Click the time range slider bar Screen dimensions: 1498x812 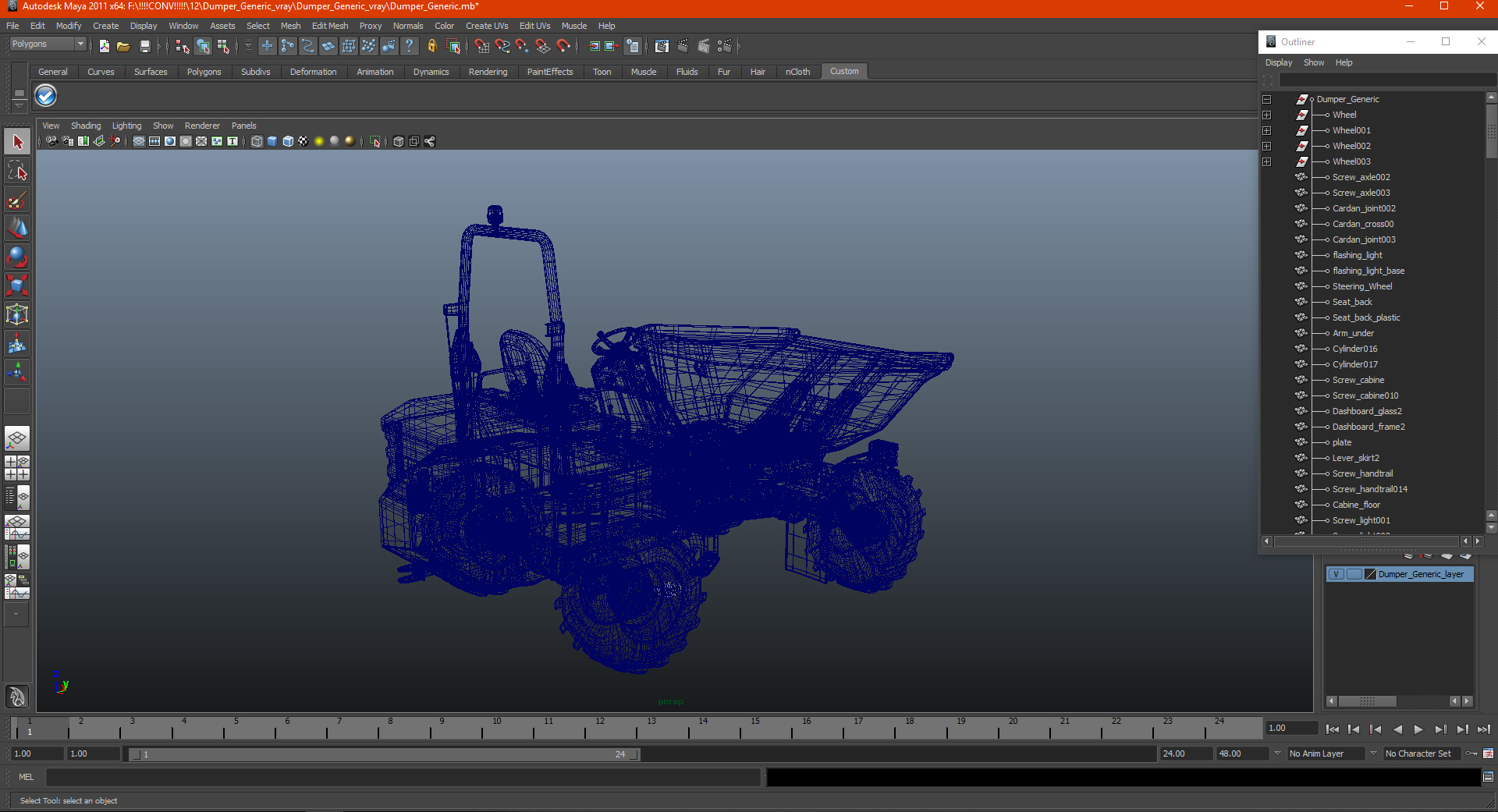pos(384,754)
